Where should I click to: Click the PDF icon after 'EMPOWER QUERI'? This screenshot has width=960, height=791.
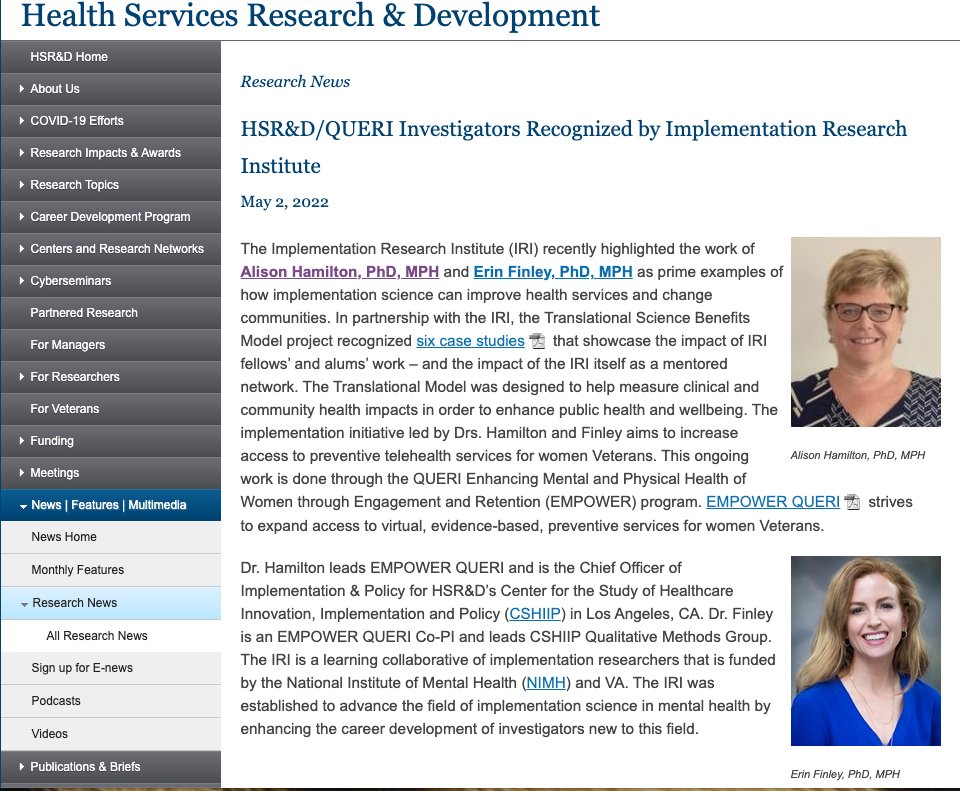click(852, 502)
